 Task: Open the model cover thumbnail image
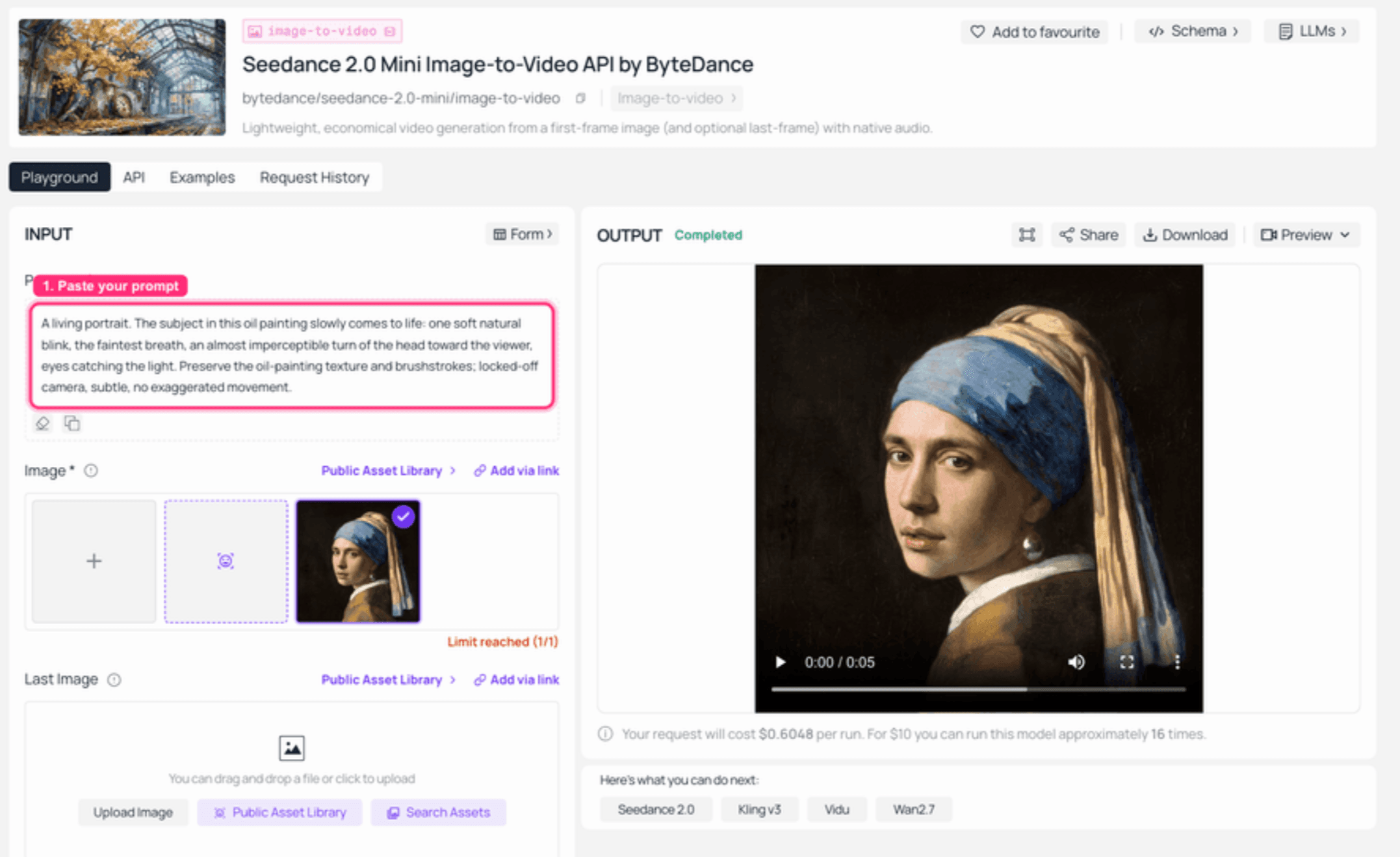(x=122, y=77)
